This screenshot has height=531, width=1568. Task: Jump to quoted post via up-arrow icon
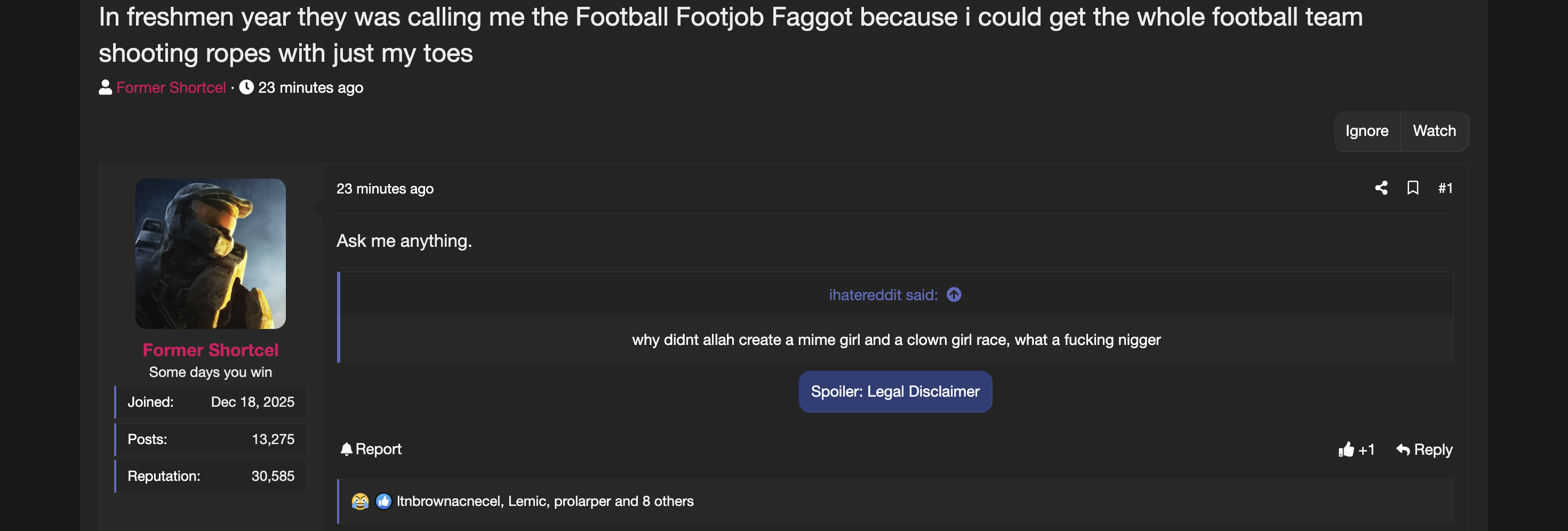click(x=954, y=295)
